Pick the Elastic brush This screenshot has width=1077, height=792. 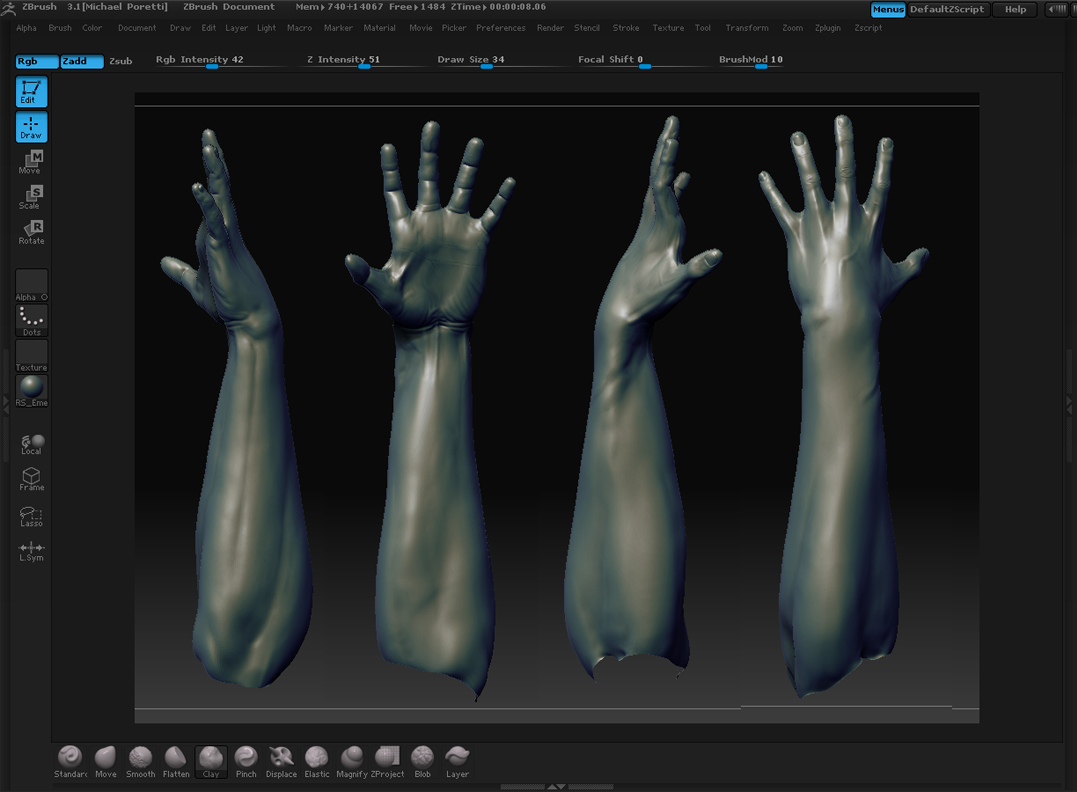pyautogui.click(x=317, y=762)
